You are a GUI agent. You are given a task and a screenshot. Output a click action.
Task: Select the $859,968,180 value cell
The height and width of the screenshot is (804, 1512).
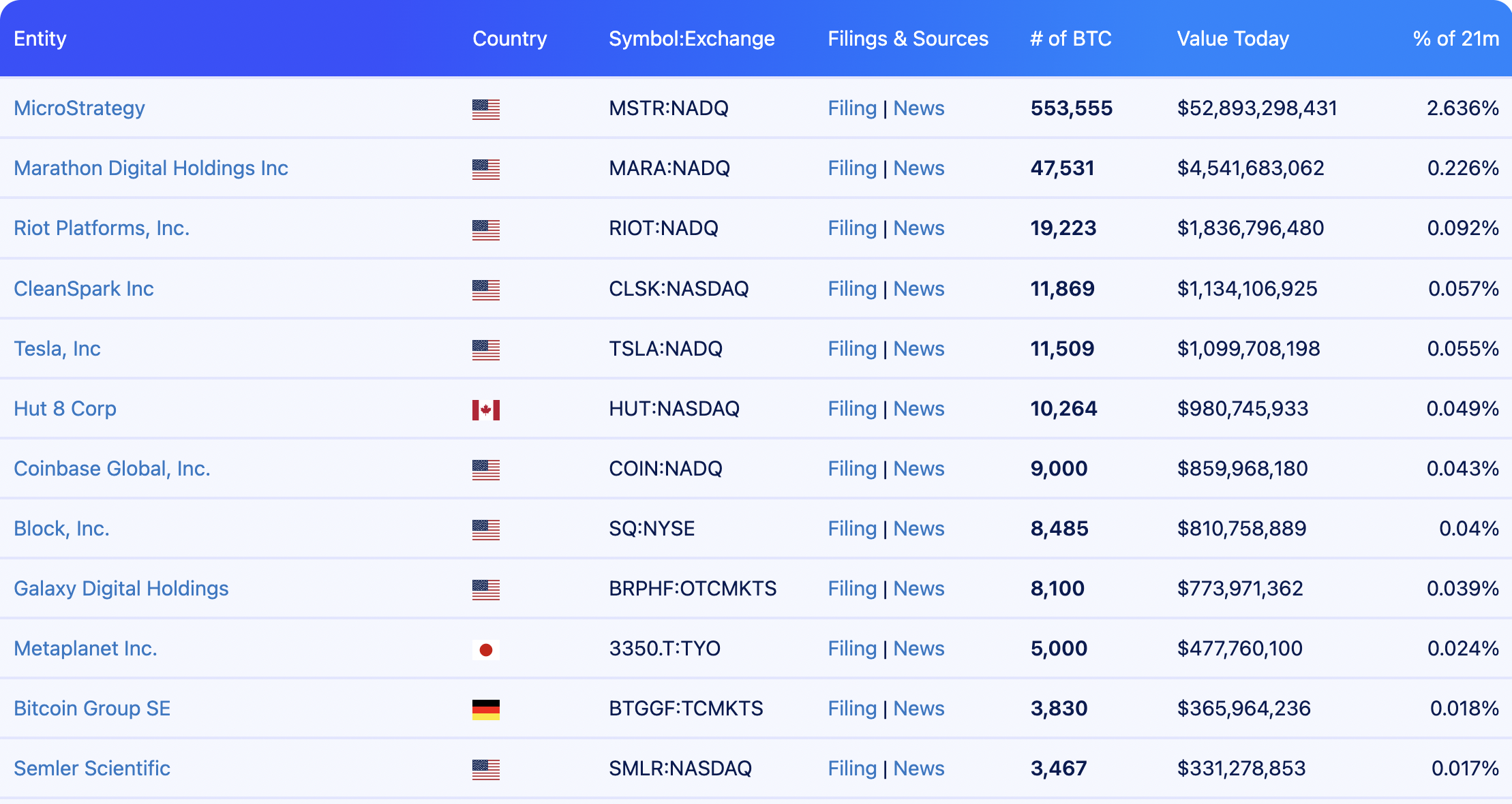click(x=1243, y=469)
